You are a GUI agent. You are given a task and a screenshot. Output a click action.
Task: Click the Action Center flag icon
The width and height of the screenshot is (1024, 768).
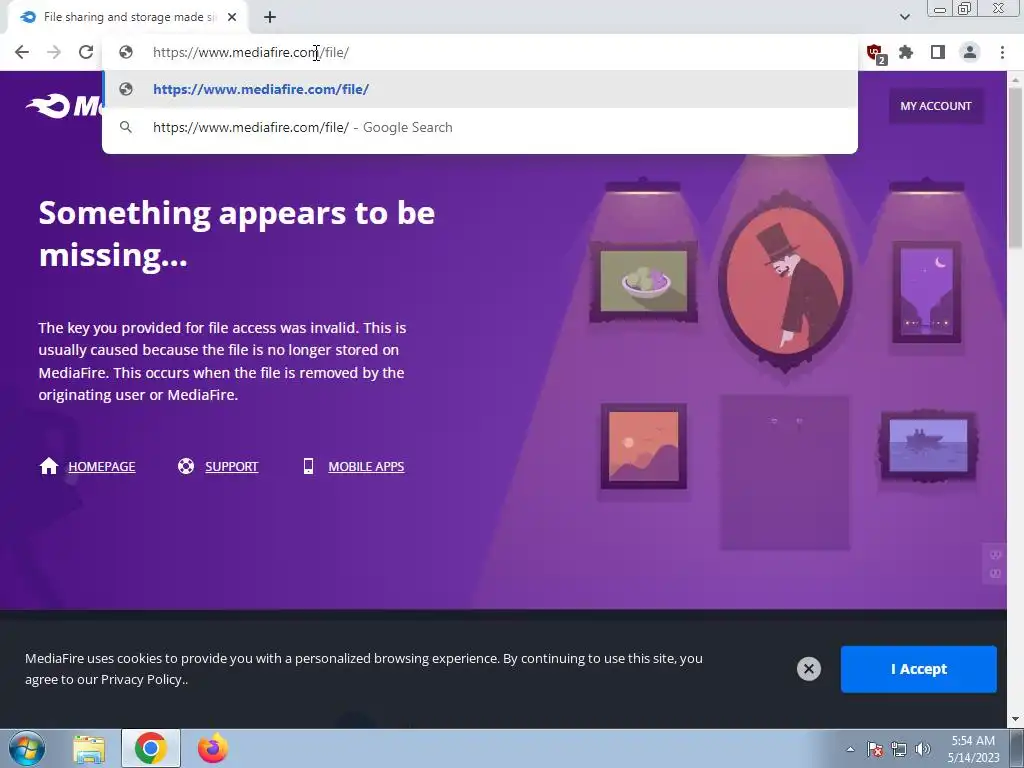click(x=875, y=749)
